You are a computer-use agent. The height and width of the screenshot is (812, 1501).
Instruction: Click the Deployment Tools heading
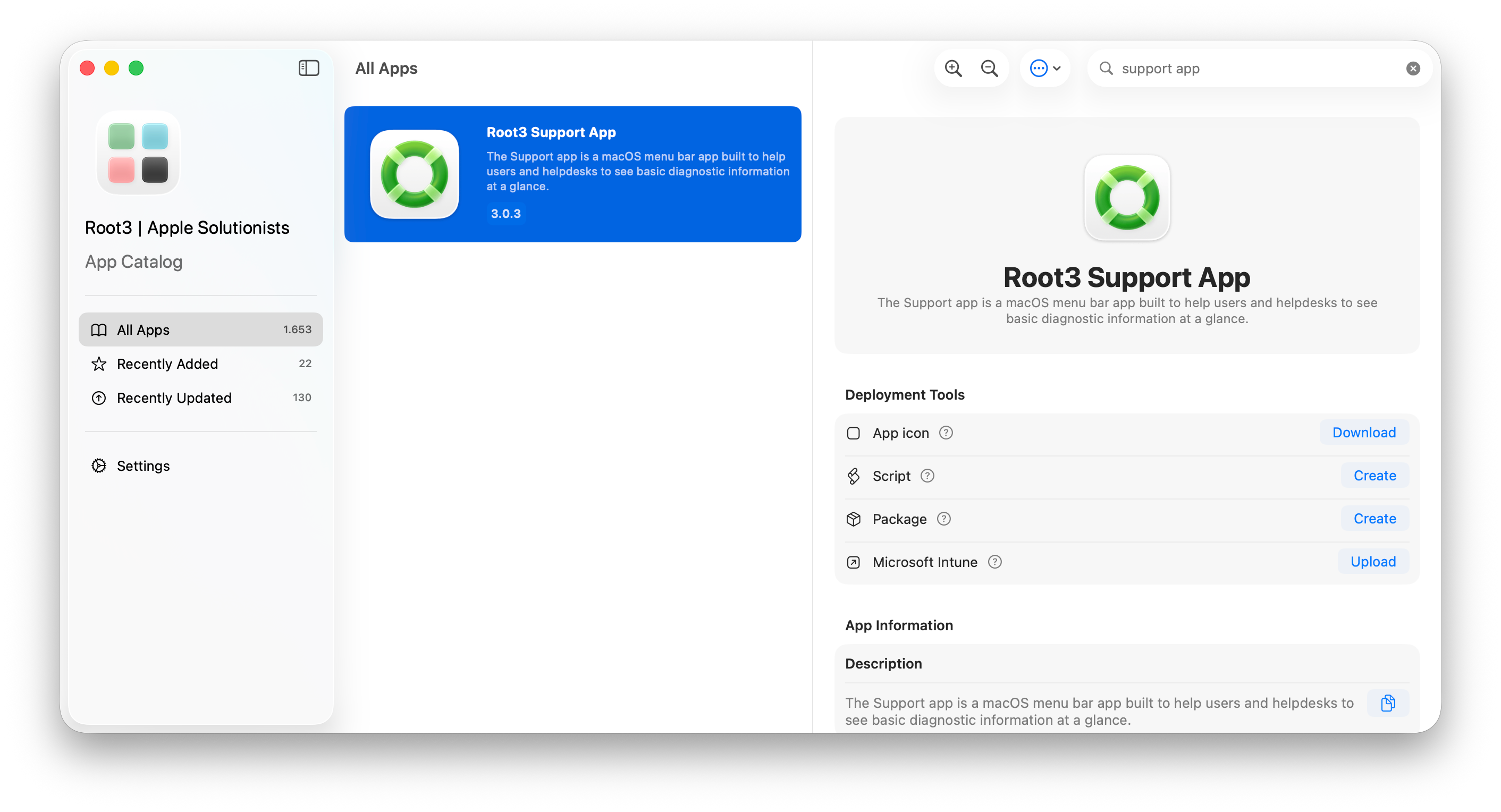[x=904, y=395]
